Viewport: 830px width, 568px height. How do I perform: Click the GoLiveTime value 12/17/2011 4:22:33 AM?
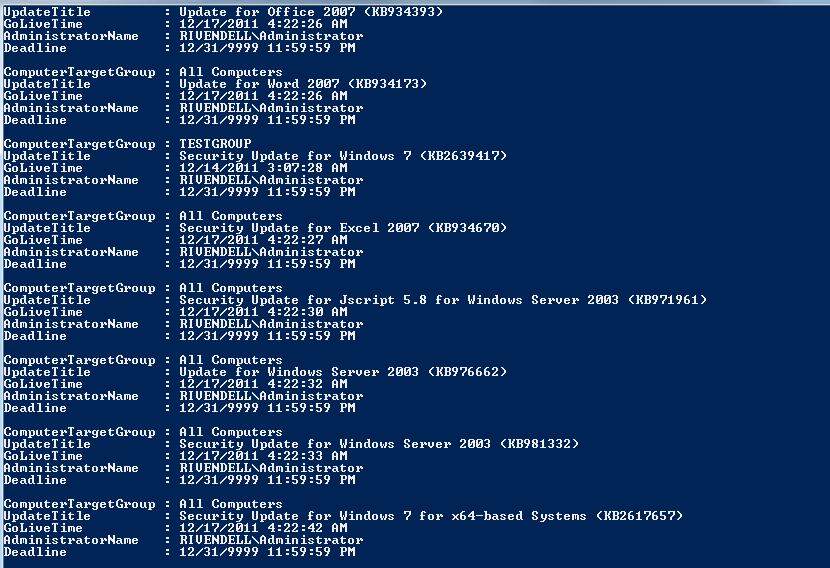pyautogui.click(x=263, y=456)
